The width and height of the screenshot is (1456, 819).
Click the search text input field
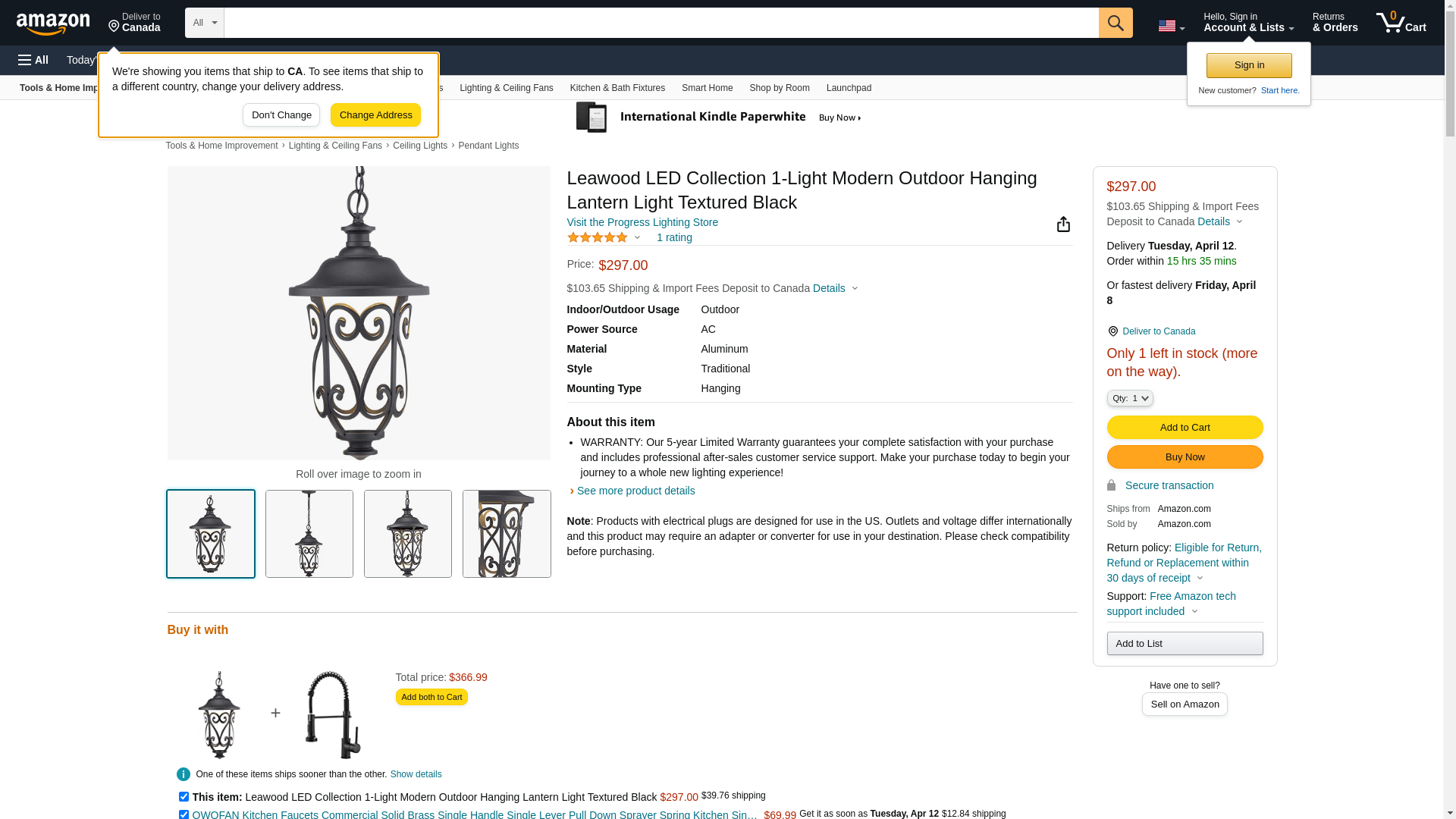(x=661, y=23)
